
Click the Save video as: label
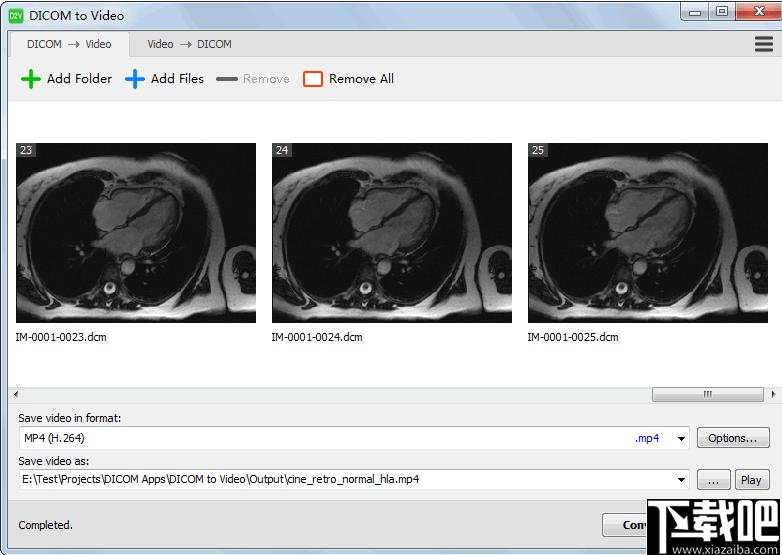(54, 461)
